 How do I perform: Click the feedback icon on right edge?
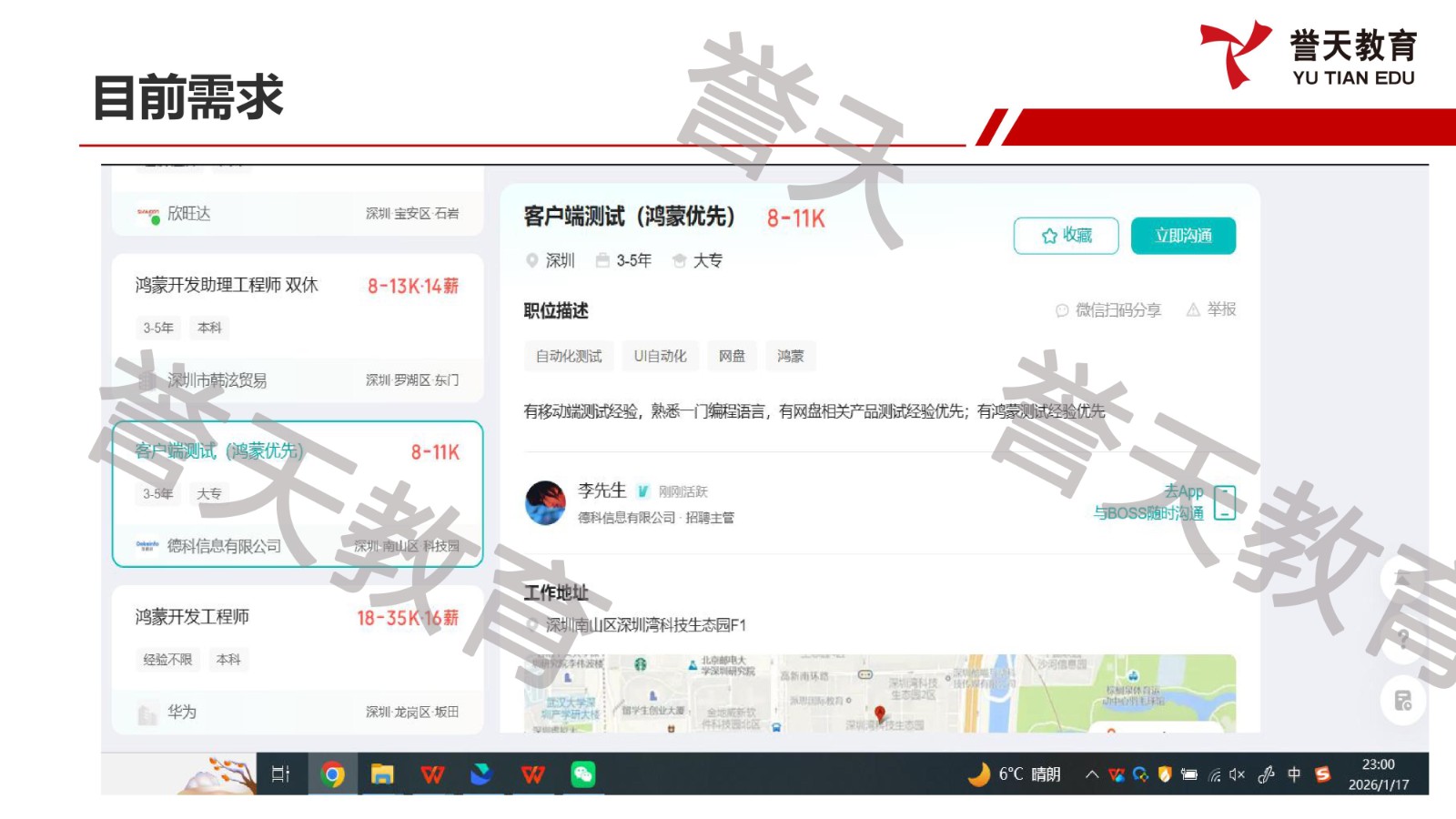(1402, 701)
